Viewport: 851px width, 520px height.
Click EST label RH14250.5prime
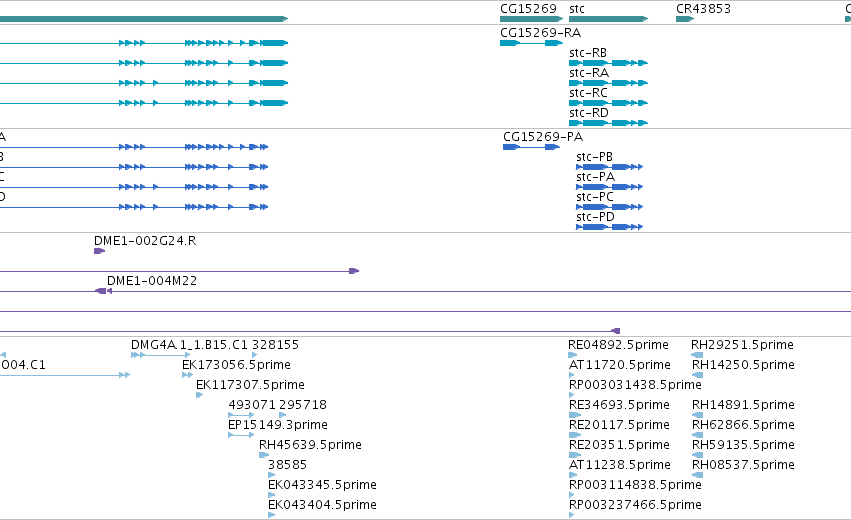744,365
